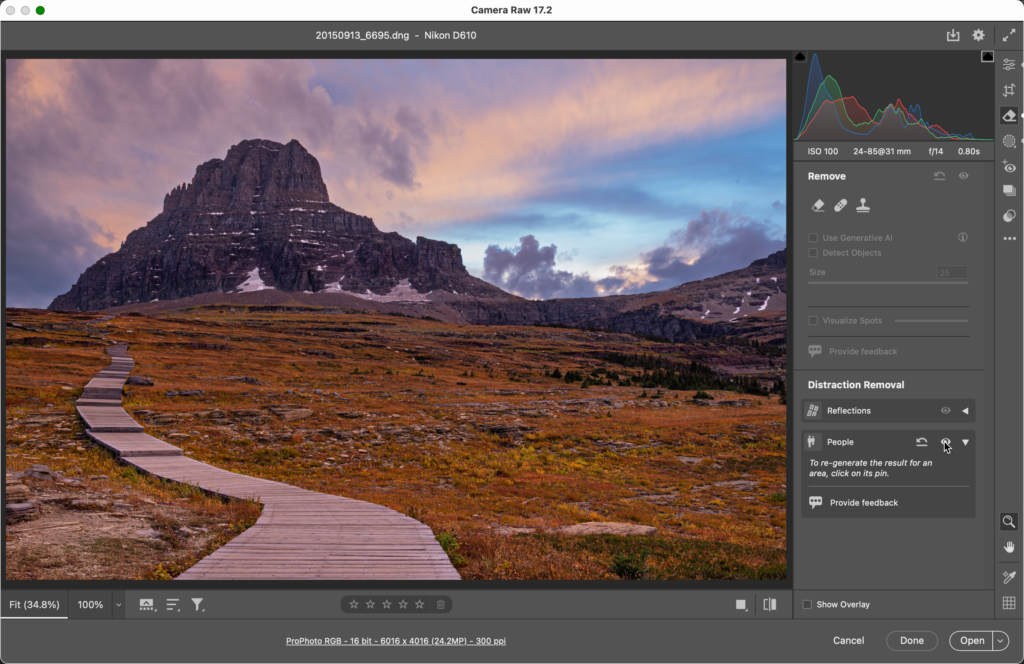This screenshot has height=664, width=1024.
Task: Select the Hand tool
Action: (1009, 547)
